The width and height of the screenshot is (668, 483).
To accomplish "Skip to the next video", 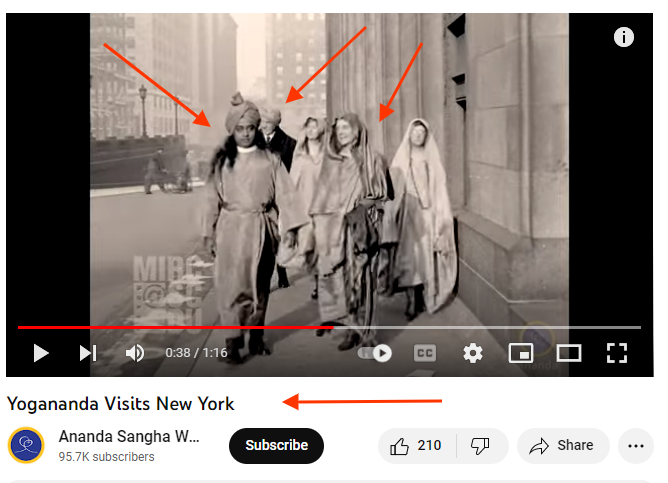I will coord(88,353).
